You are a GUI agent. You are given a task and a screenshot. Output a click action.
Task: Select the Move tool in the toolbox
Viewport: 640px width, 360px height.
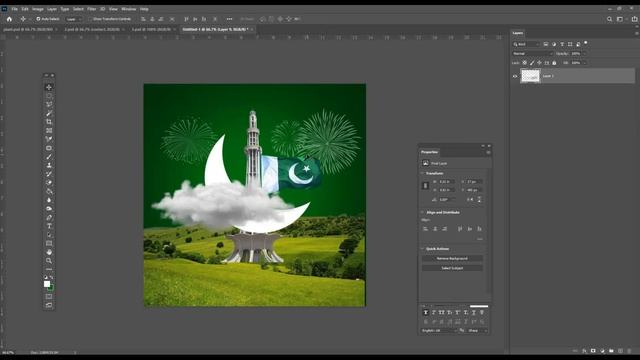point(49,87)
